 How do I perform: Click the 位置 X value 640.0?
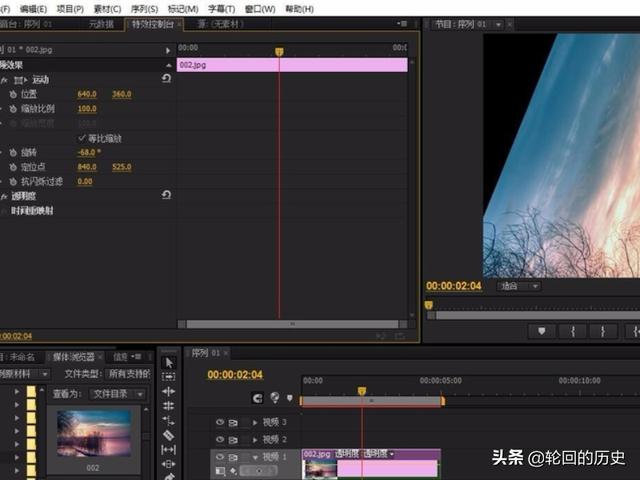87,94
